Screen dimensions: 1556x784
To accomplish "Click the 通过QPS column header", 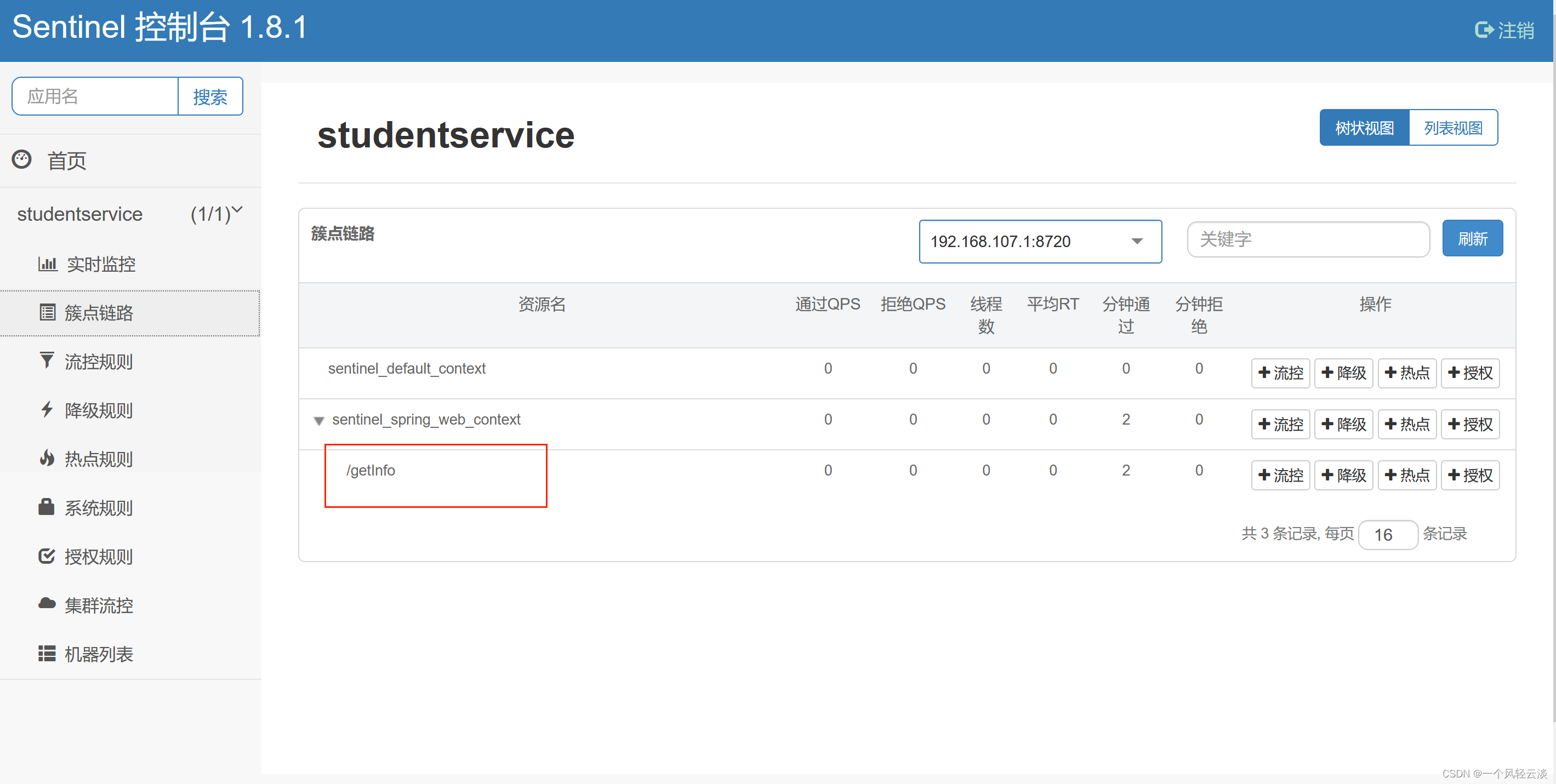I will point(828,304).
